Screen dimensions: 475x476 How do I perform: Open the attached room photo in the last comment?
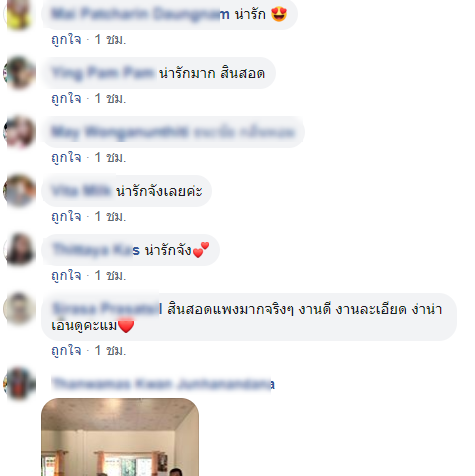(x=120, y=437)
